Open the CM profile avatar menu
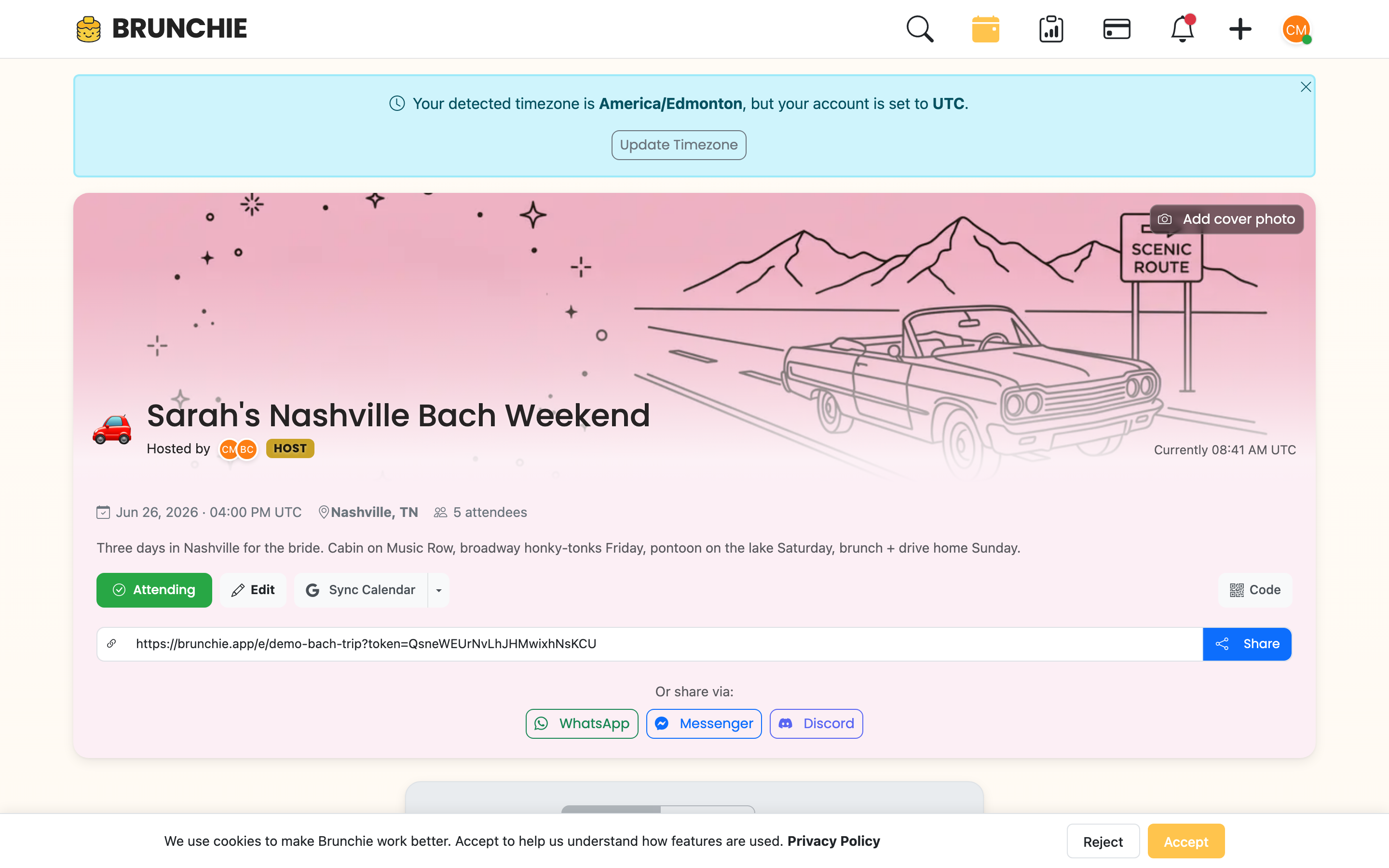The height and width of the screenshot is (868, 1389). 1296,29
